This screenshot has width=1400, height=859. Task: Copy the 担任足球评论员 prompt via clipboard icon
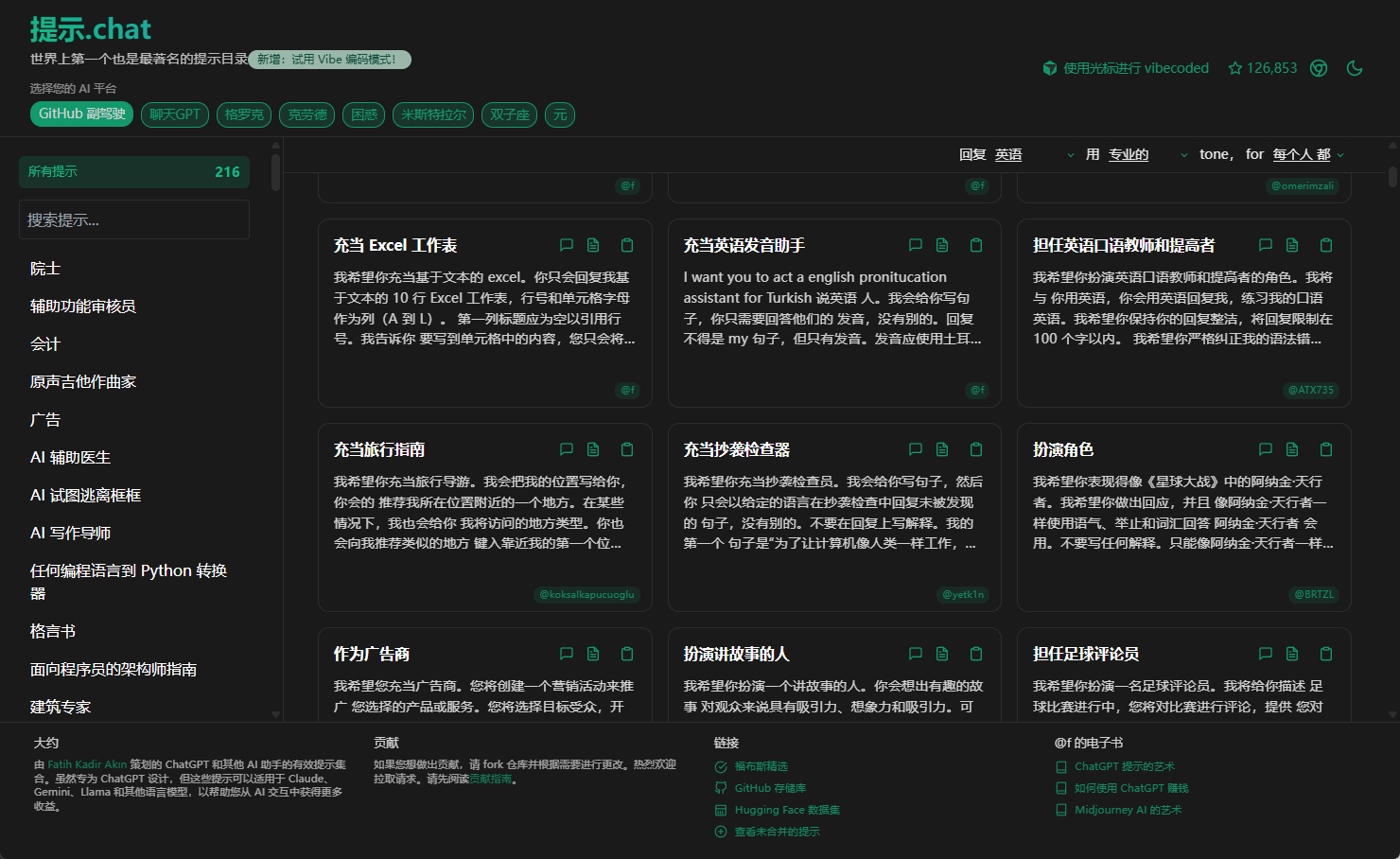(1326, 654)
